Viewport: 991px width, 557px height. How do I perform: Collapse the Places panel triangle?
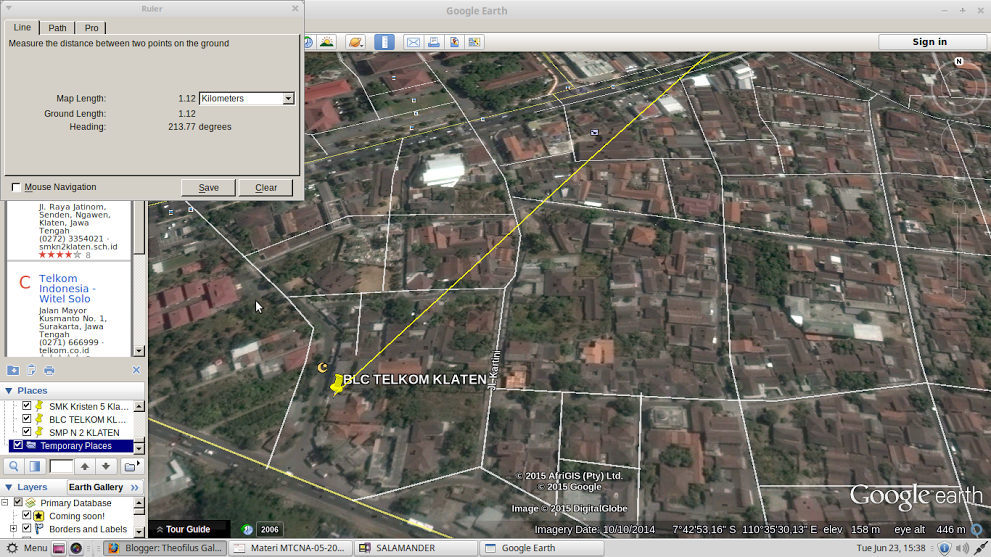tap(8, 391)
